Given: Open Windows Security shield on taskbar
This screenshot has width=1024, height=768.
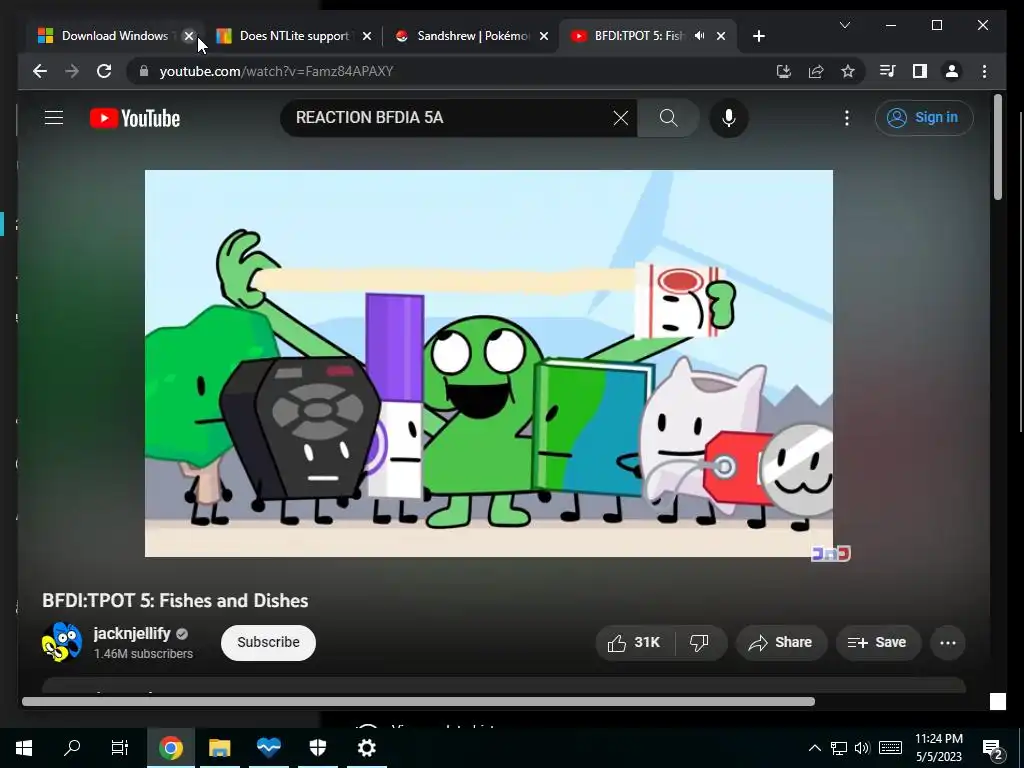Looking at the screenshot, I should [317, 748].
